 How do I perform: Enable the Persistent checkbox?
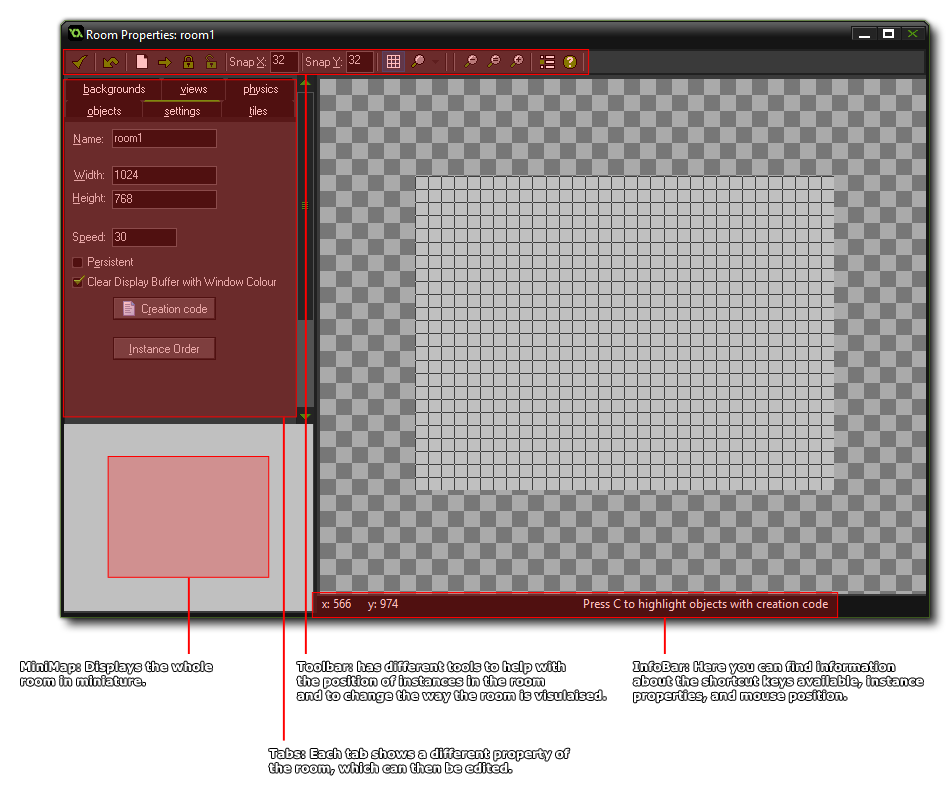(78, 262)
